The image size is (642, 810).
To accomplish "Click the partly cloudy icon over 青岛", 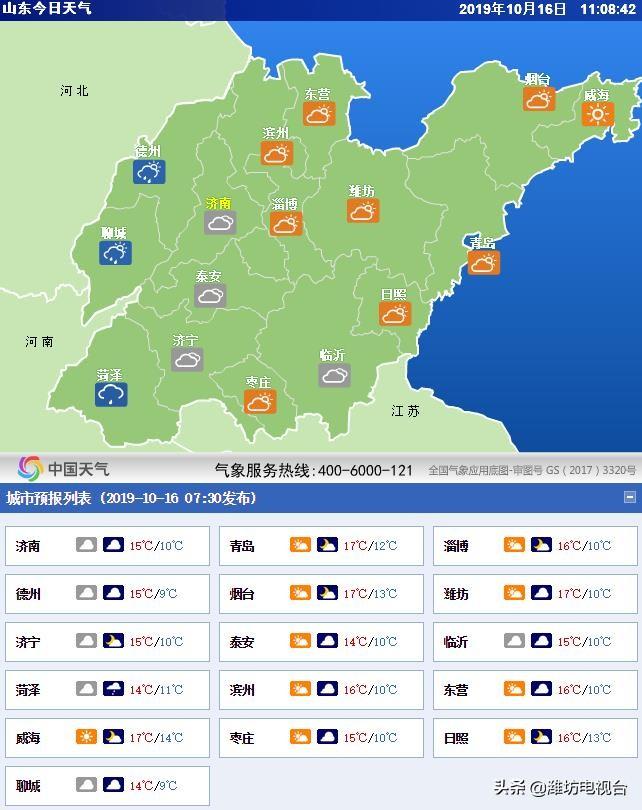I will [x=484, y=262].
